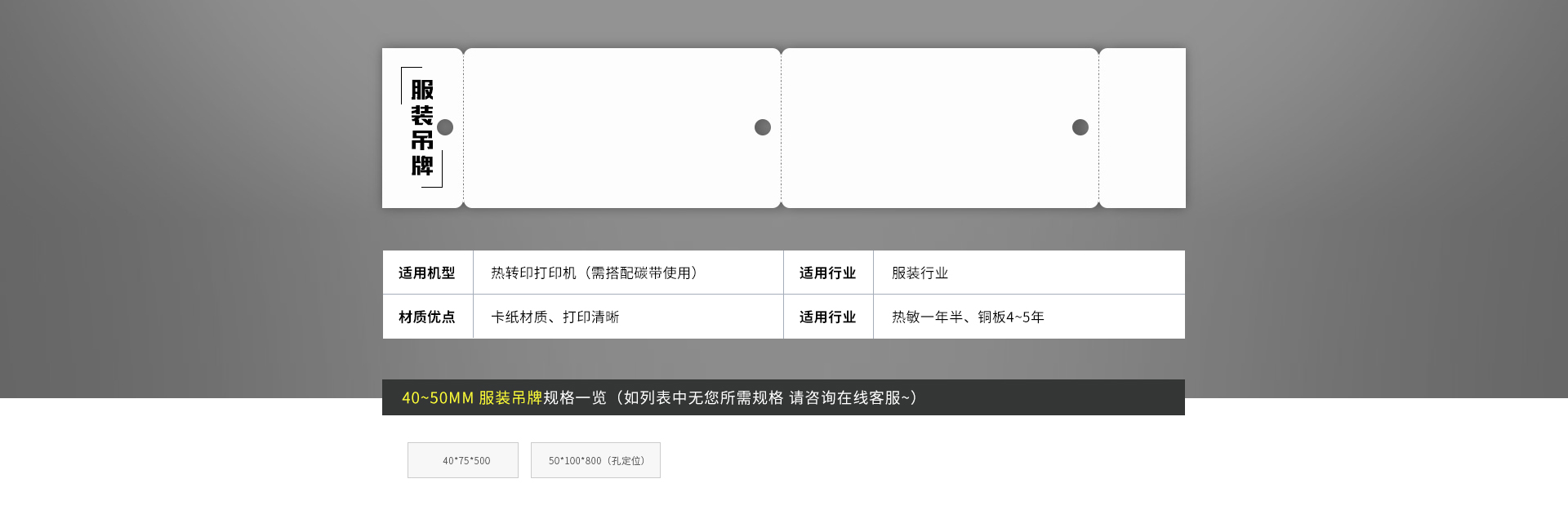Click the yellow 40~50MM 服装吊牌 heading text
The width and height of the screenshot is (1568, 532).
471,397
